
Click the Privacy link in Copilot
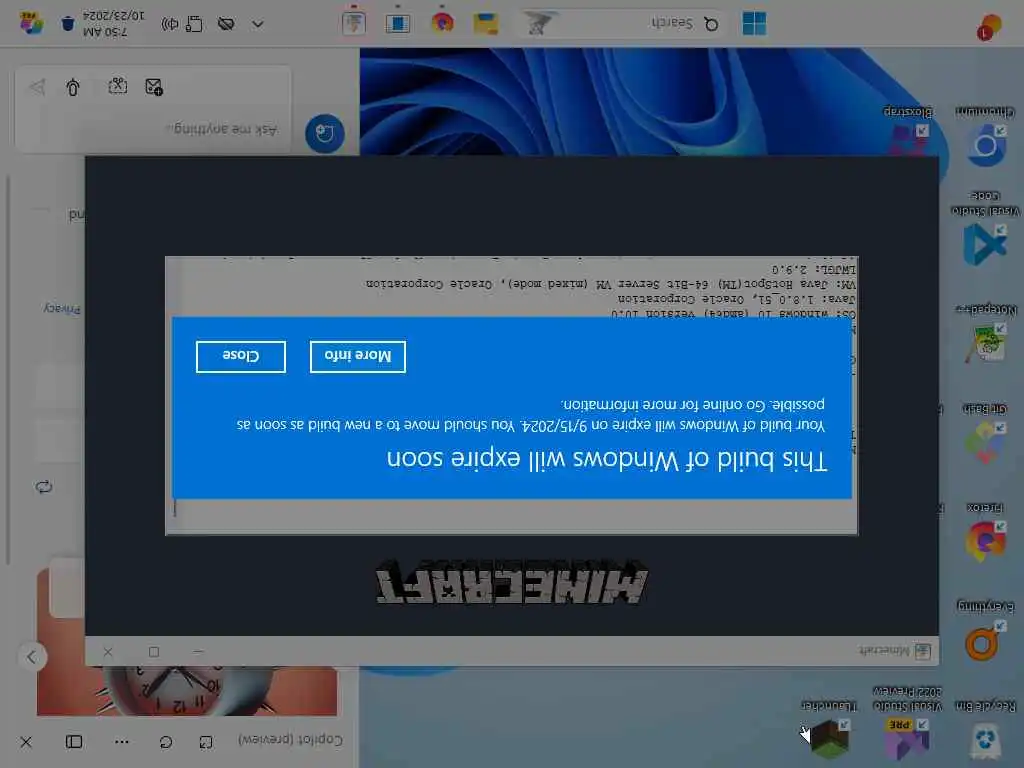coord(62,309)
